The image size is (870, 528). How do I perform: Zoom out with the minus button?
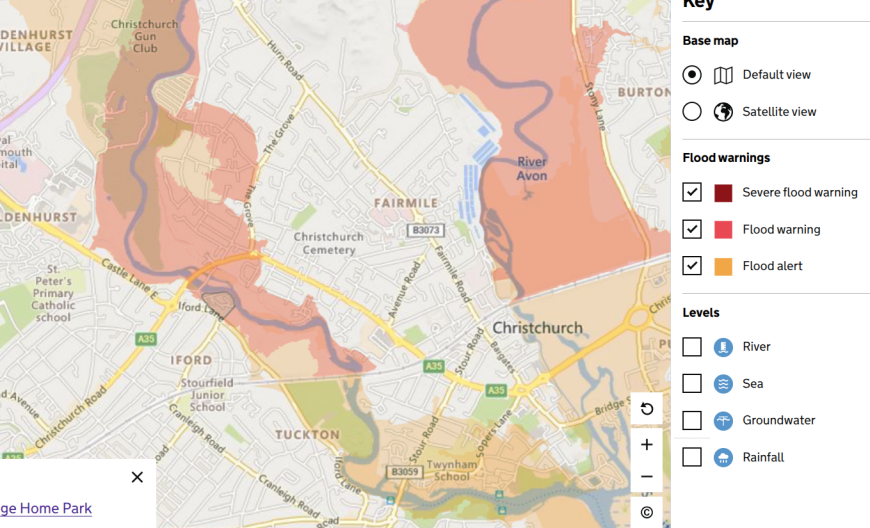(x=646, y=476)
